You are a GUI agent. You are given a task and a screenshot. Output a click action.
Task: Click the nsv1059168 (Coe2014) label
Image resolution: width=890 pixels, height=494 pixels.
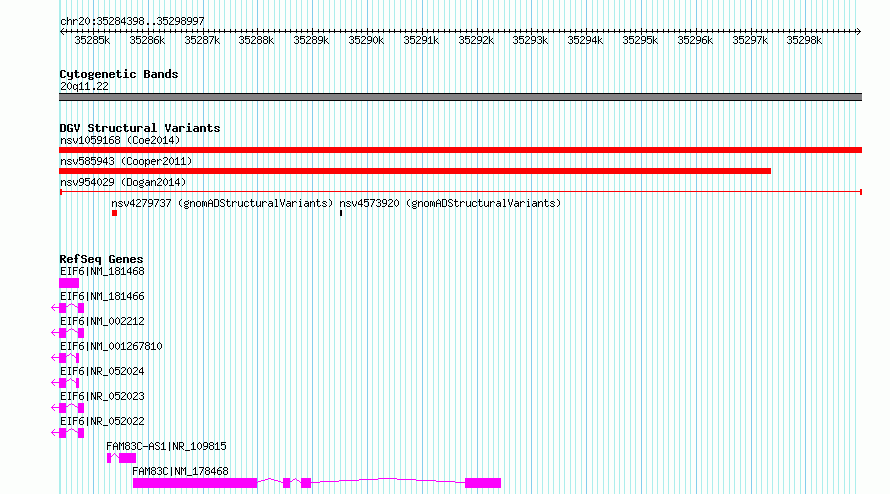[120, 140]
